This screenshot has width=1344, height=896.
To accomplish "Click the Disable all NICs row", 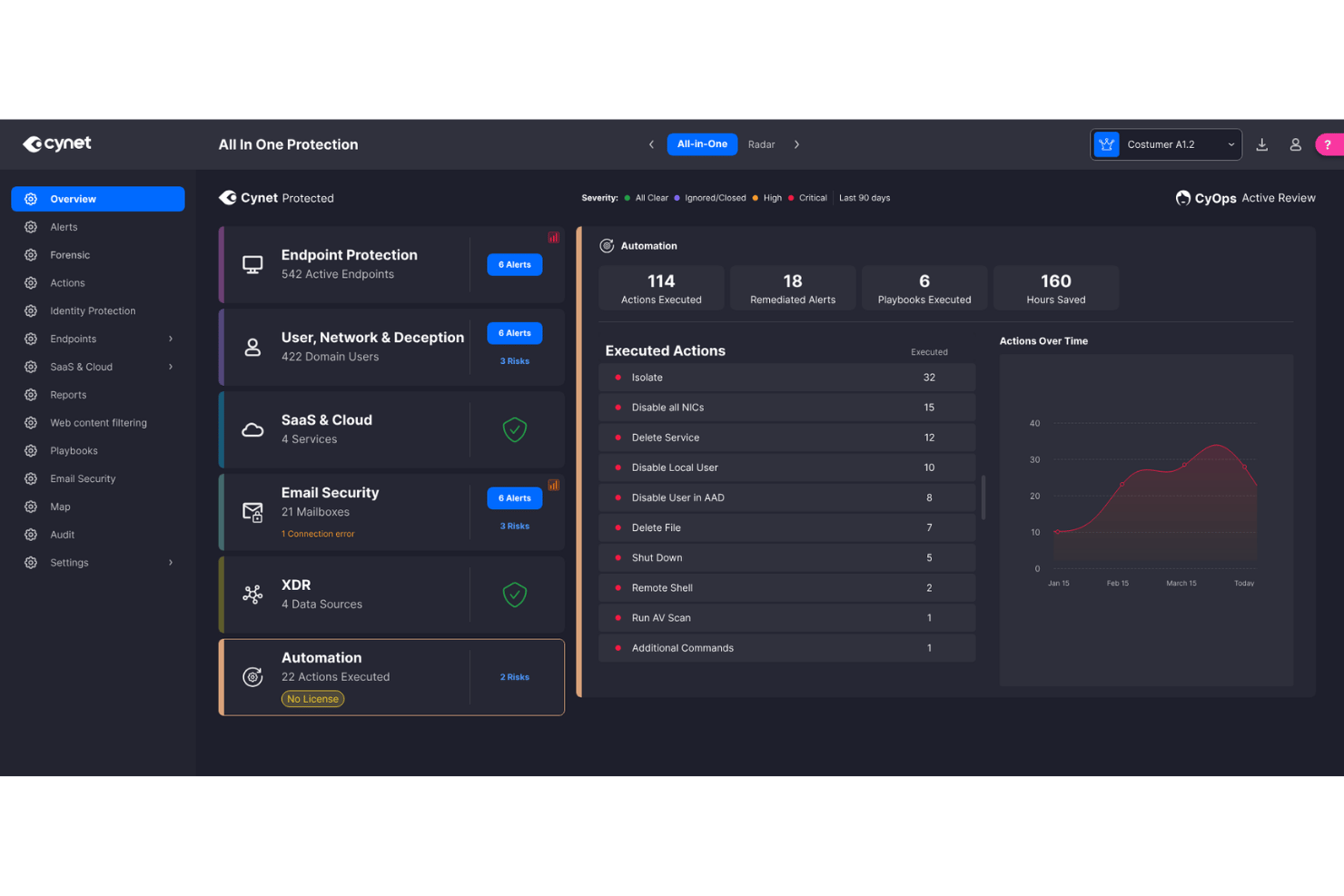I will pyautogui.click(x=787, y=408).
